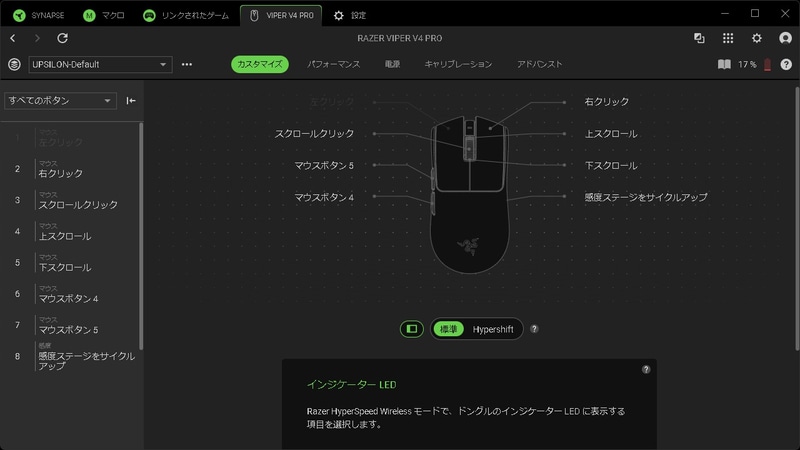This screenshot has height=450, width=800.
Task: Open the user account avatar
Action: point(785,38)
